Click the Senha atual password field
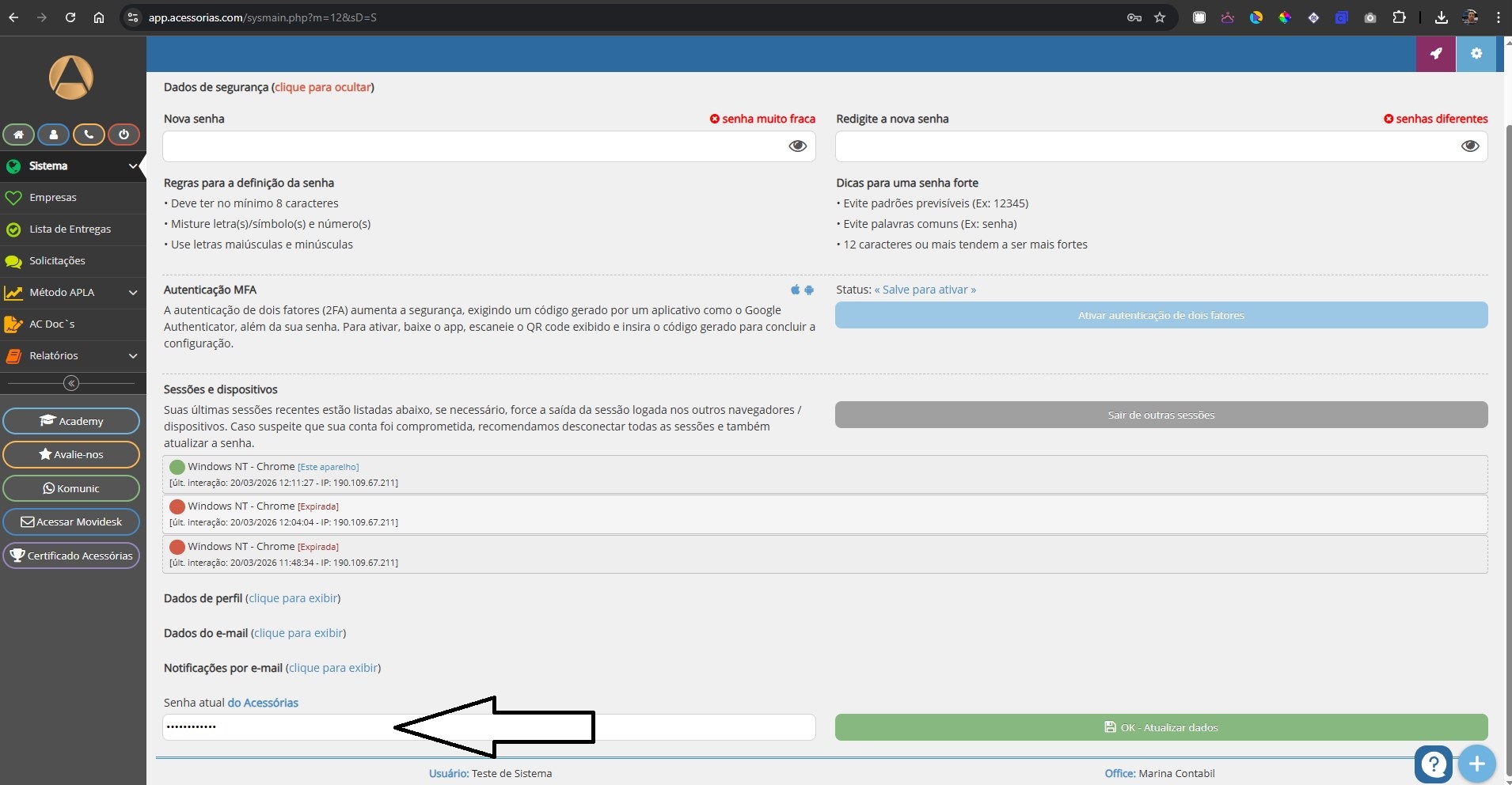The image size is (1512, 785). coord(277,727)
